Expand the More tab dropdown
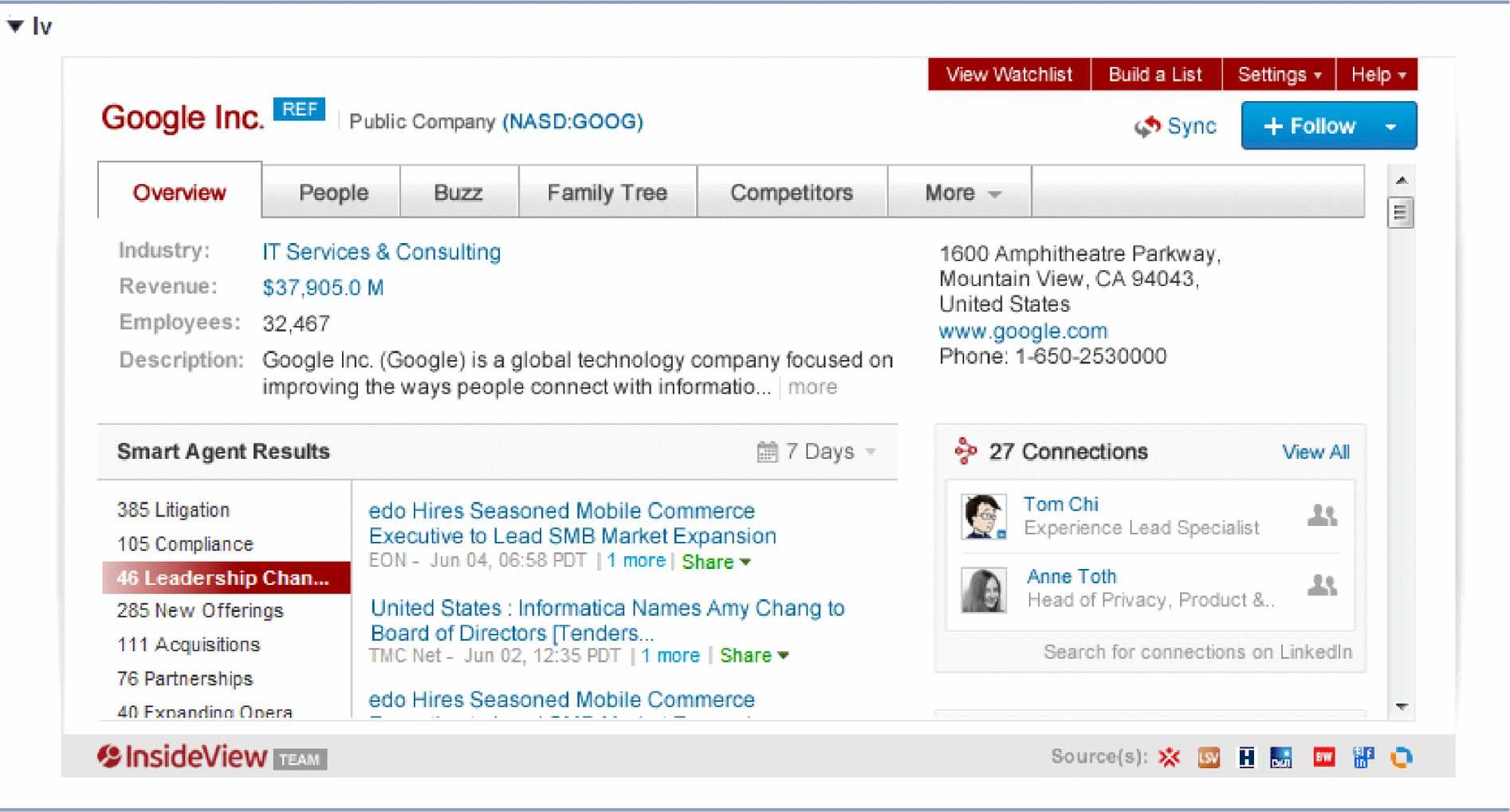The width and height of the screenshot is (1510, 812). click(961, 192)
